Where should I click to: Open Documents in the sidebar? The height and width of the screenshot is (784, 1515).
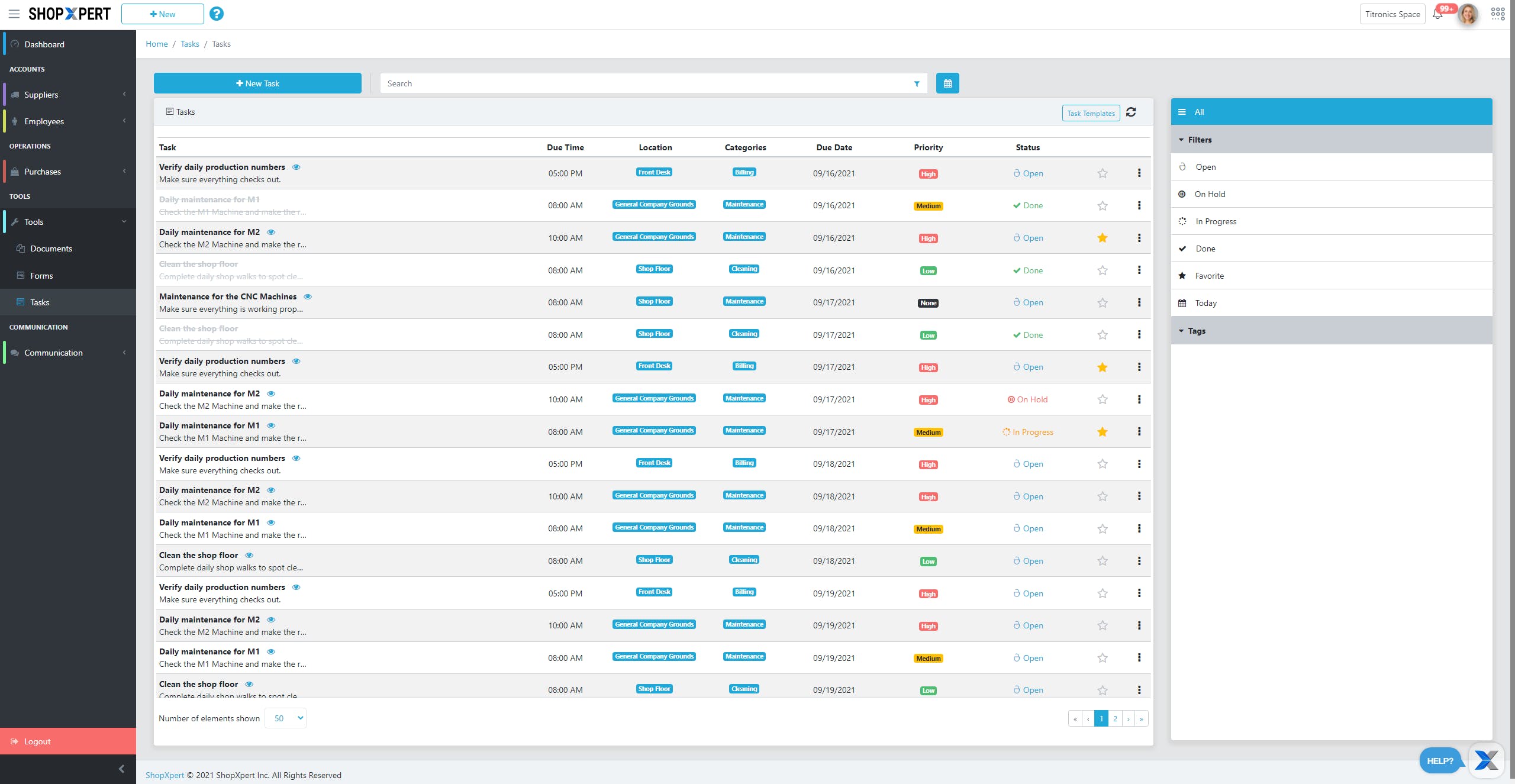click(51, 249)
